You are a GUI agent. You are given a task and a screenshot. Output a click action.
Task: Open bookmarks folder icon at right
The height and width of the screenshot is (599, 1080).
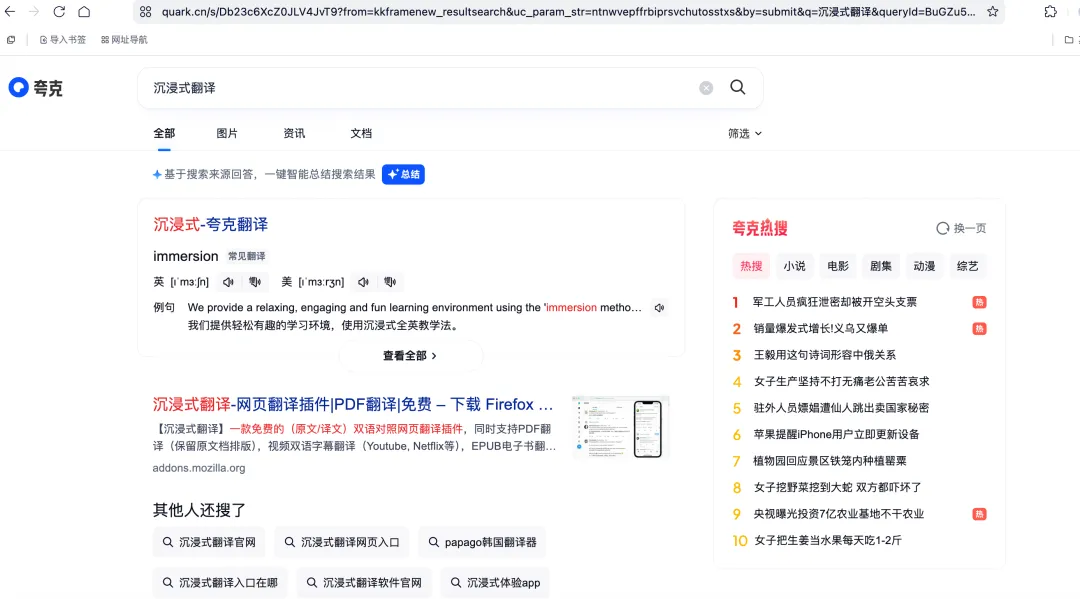click(1068, 40)
